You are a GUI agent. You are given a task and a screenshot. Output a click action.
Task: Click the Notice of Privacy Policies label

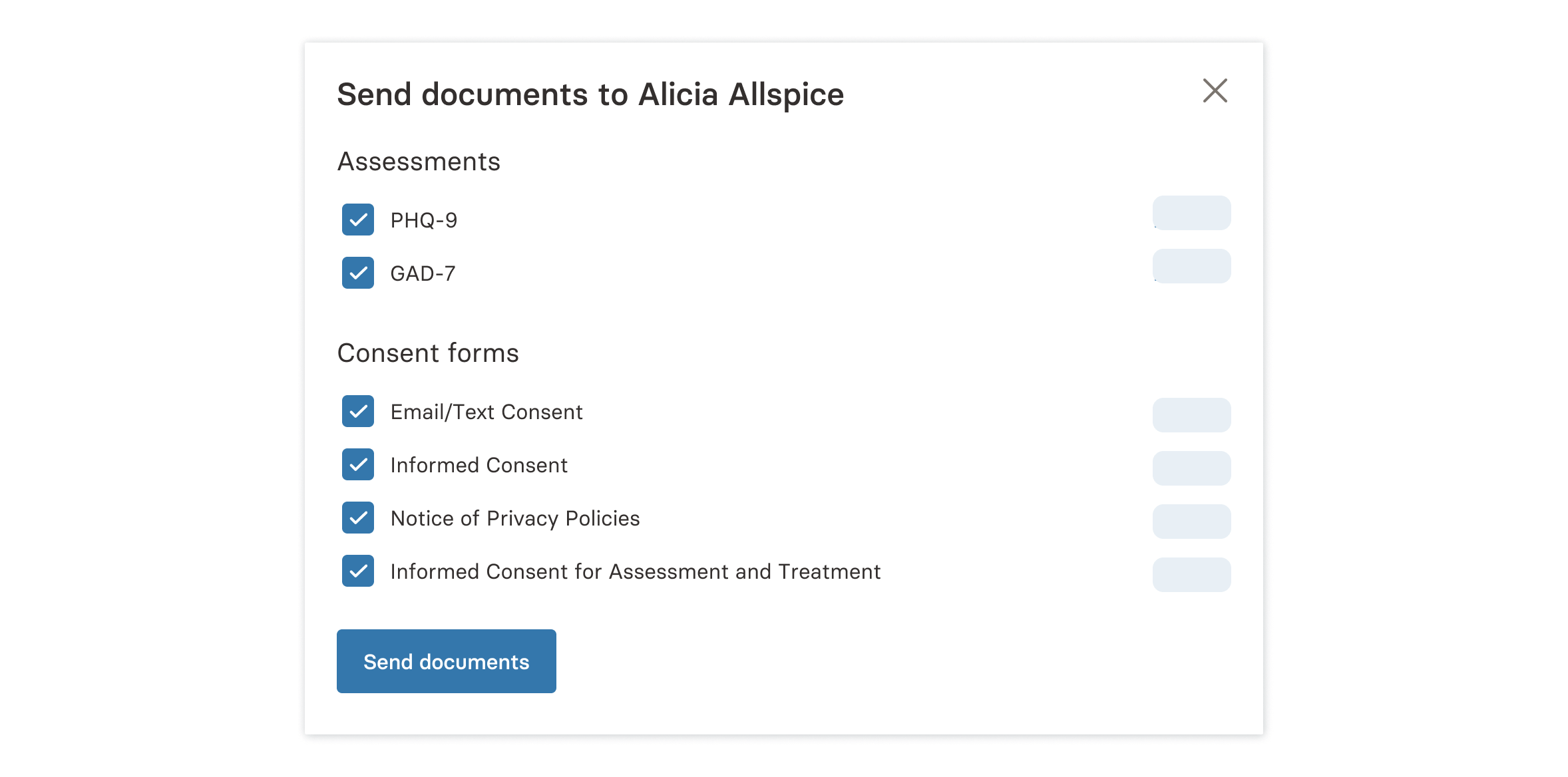pyautogui.click(x=515, y=518)
